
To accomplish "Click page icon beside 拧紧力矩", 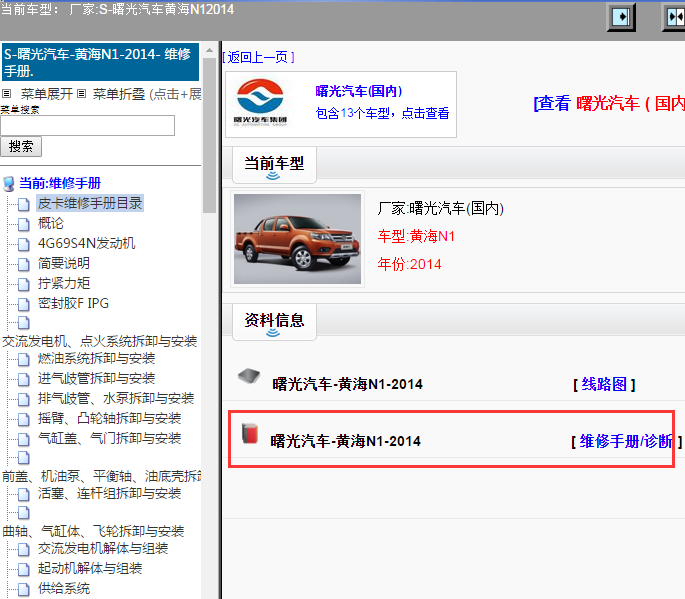I will click(23, 284).
